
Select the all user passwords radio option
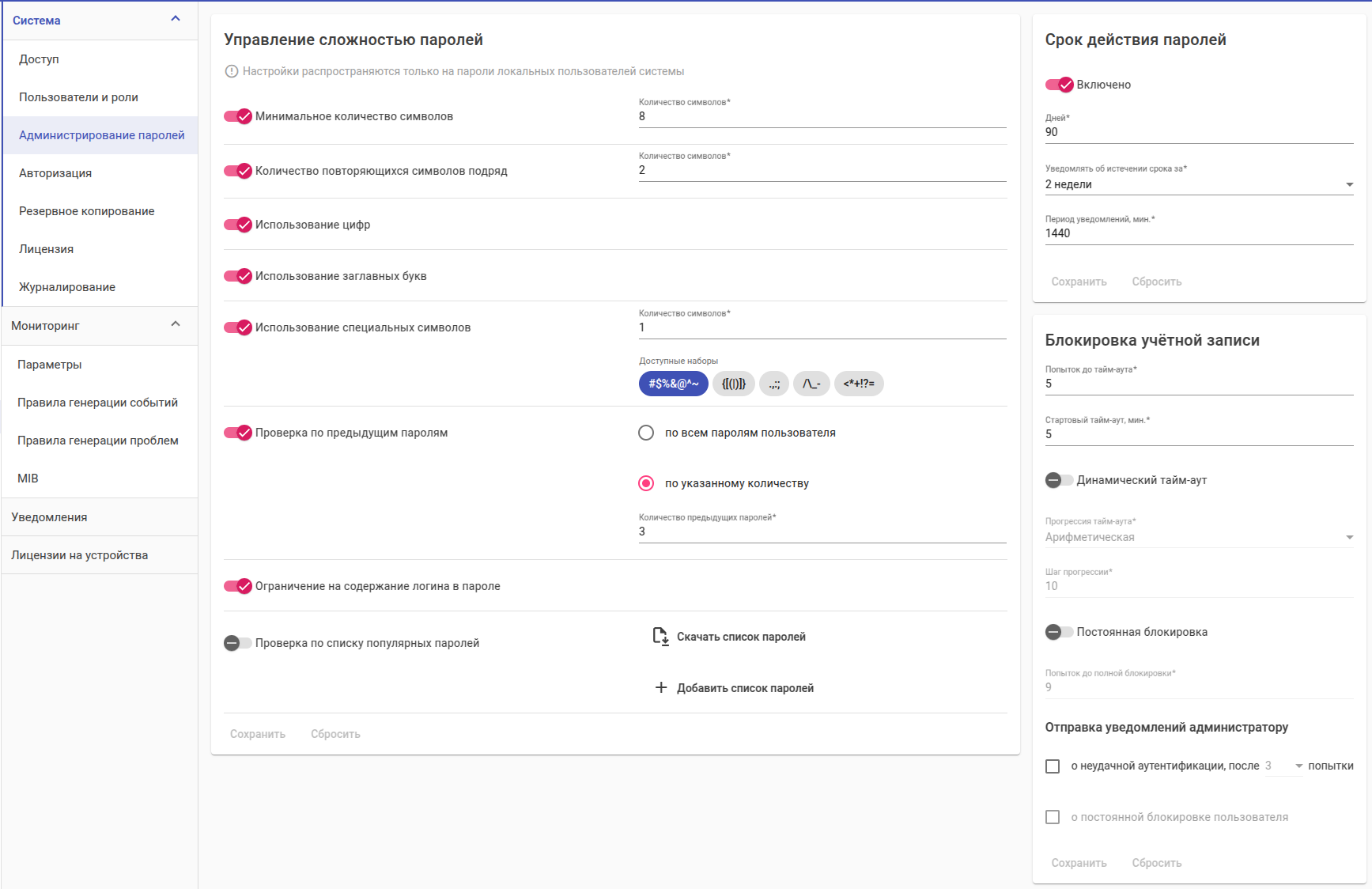tap(646, 433)
